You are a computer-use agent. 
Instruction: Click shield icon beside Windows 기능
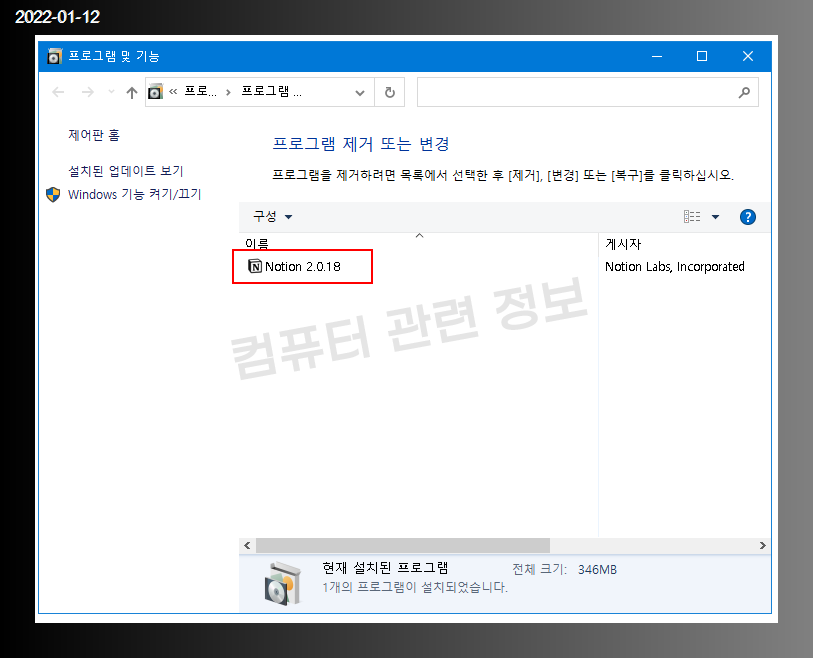53,194
